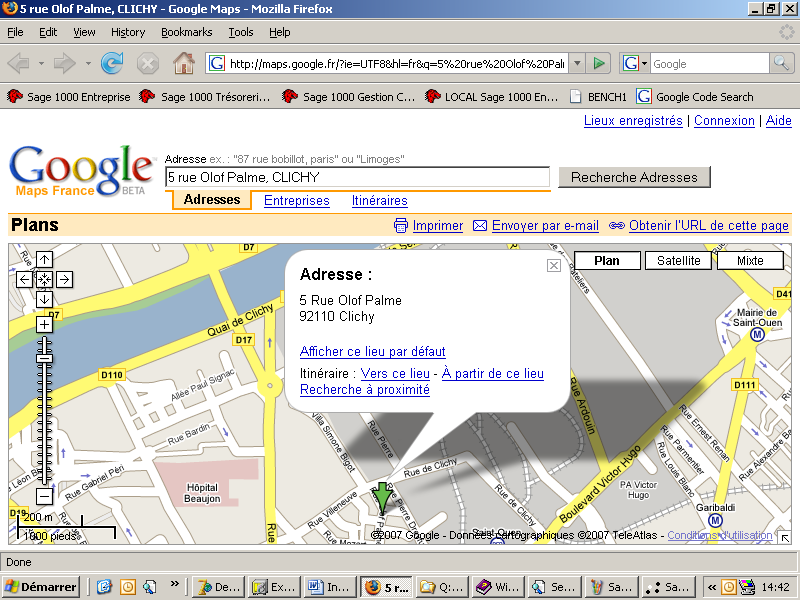Click the green marker arrow on map
The height and width of the screenshot is (600, 800).
click(x=382, y=498)
